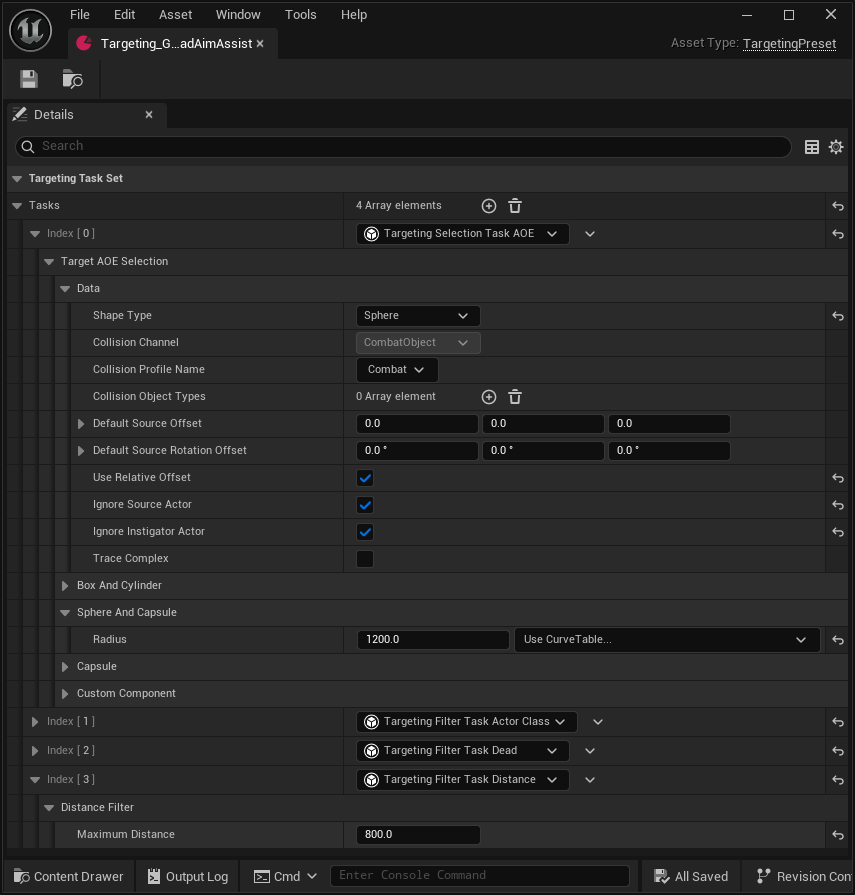The width and height of the screenshot is (855, 895).
Task: Click the TargetingPreset asset type link
Action: tap(789, 44)
